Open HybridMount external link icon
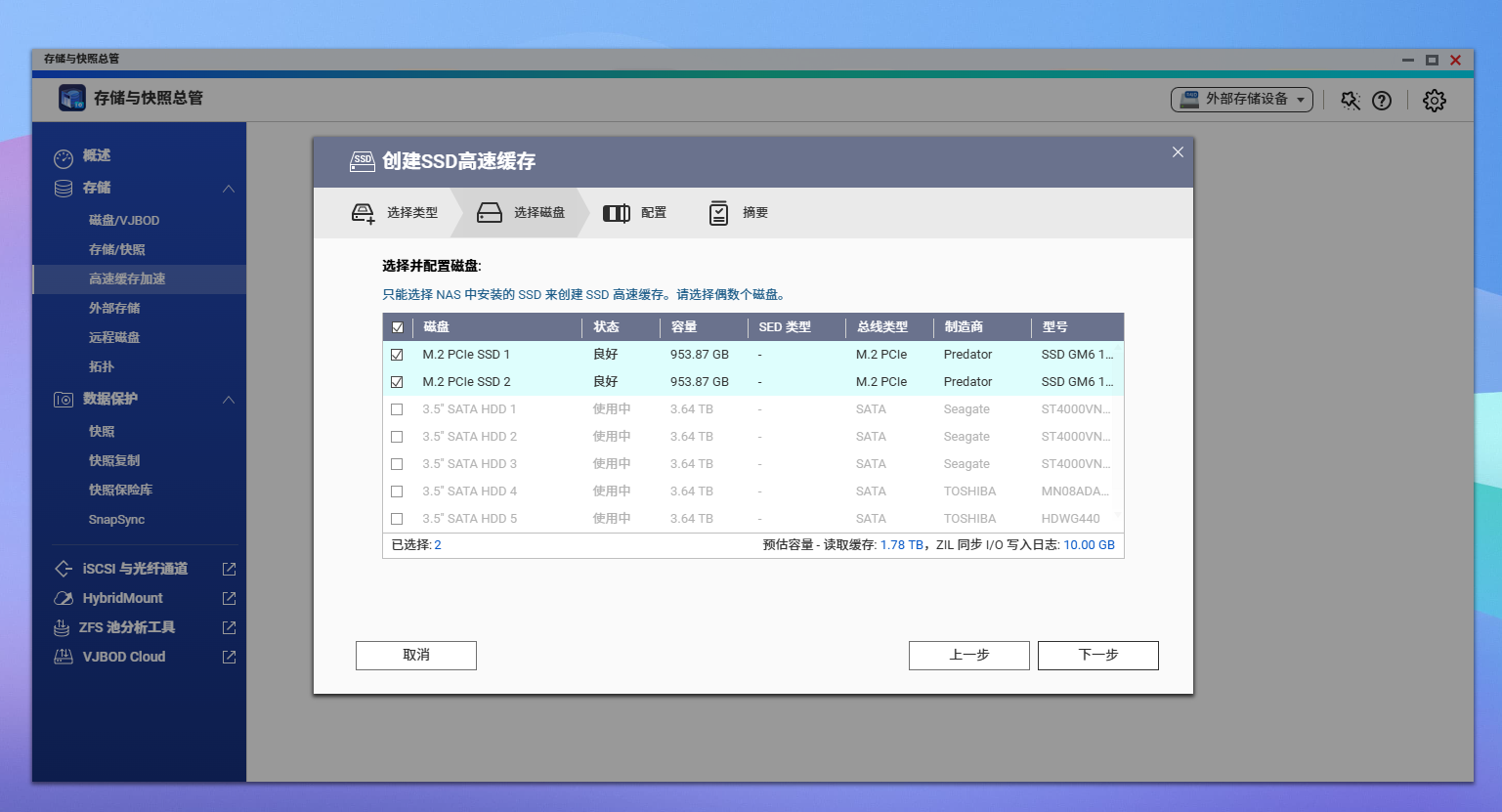This screenshot has height=812, width=1502. (229, 598)
